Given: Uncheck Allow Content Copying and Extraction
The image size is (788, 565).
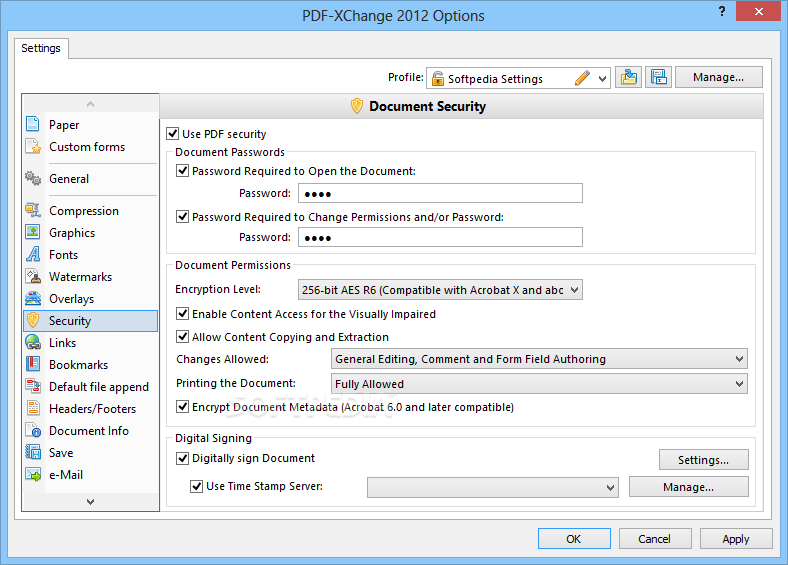Looking at the screenshot, I should 182,337.
